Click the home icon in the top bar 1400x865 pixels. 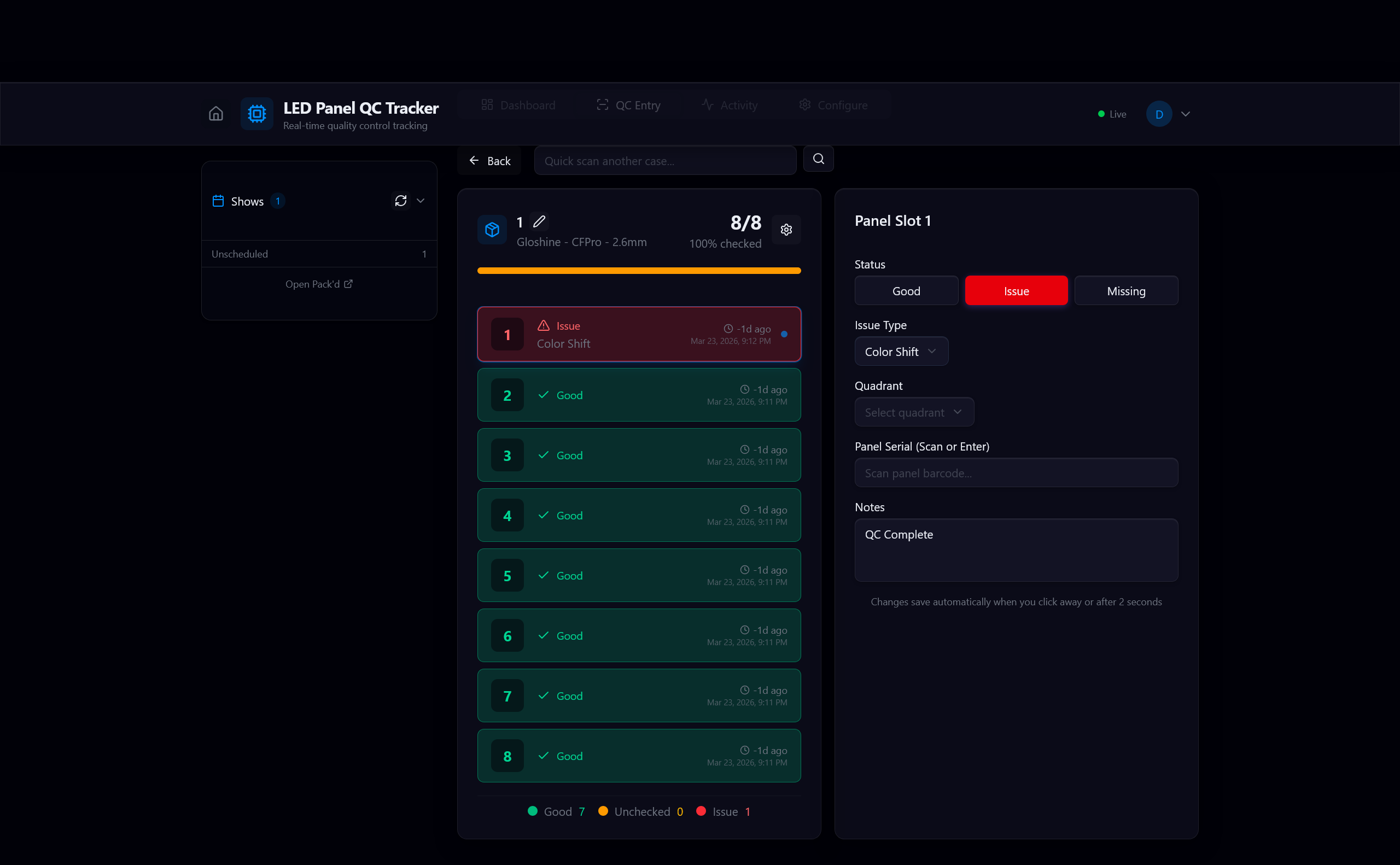215,113
